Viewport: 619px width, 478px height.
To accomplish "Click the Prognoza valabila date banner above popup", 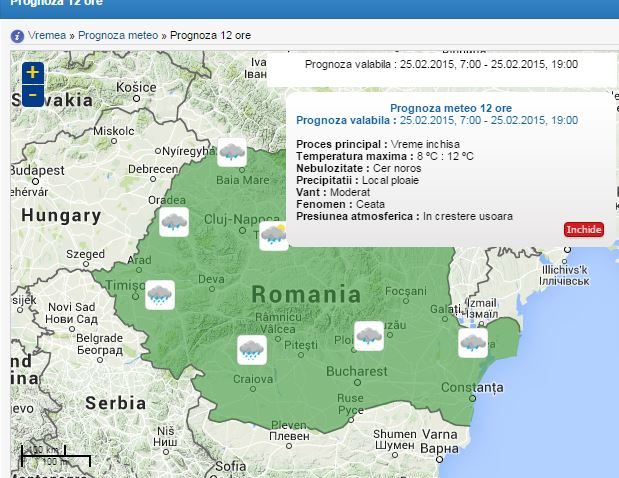I will (441, 64).
